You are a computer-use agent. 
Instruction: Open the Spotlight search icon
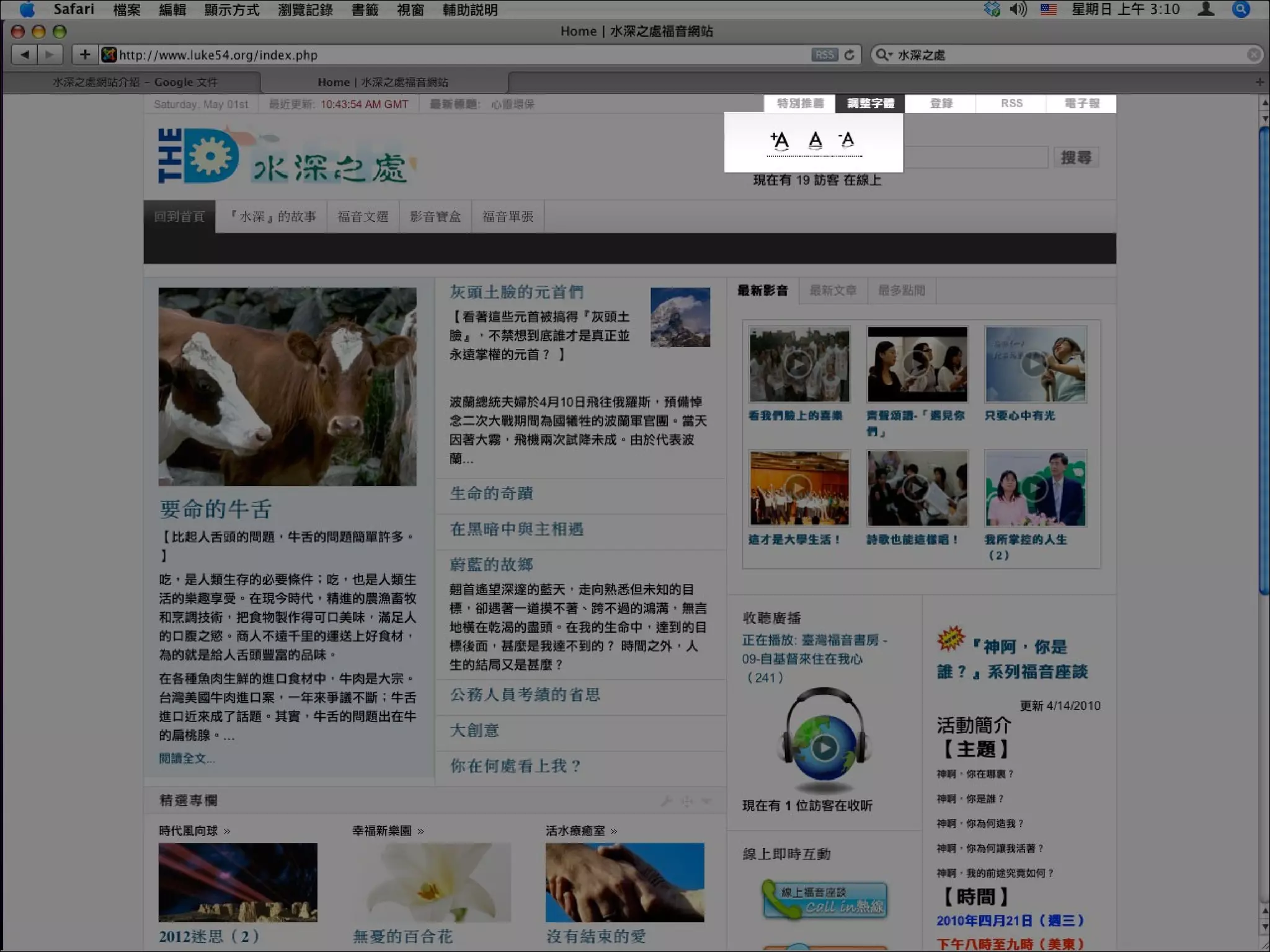[x=1241, y=9]
